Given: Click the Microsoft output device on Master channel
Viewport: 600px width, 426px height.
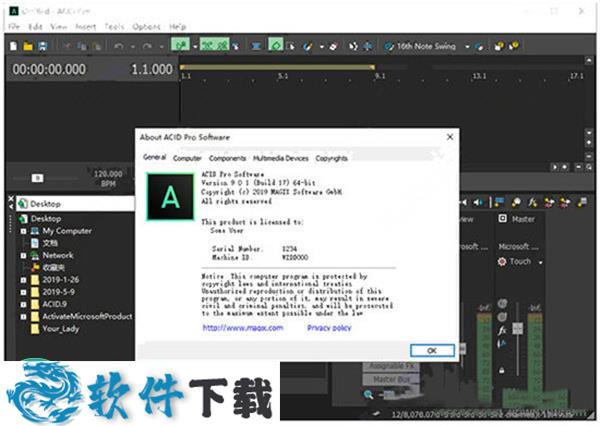Looking at the screenshot, I should pos(518,246).
